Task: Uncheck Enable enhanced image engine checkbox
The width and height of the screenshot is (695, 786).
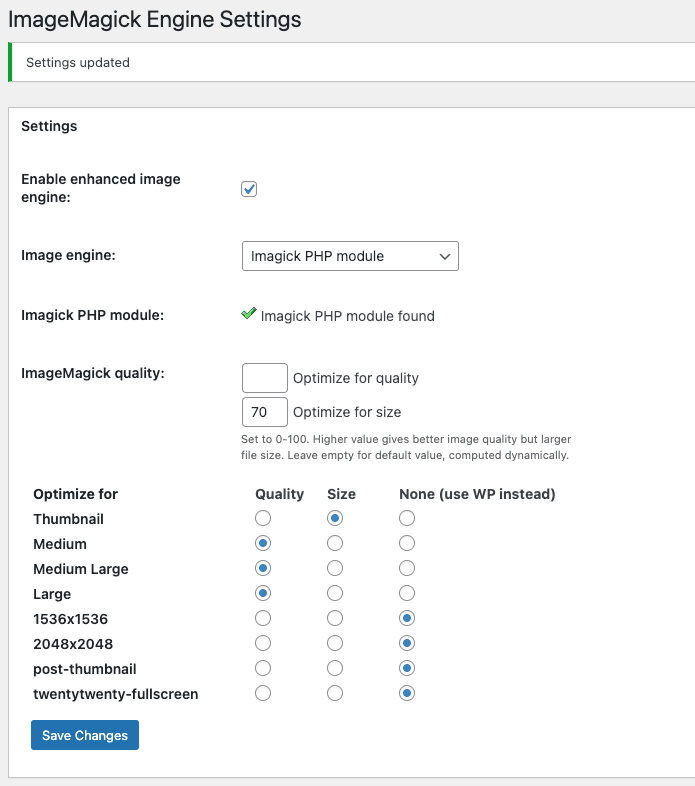Action: click(x=249, y=189)
